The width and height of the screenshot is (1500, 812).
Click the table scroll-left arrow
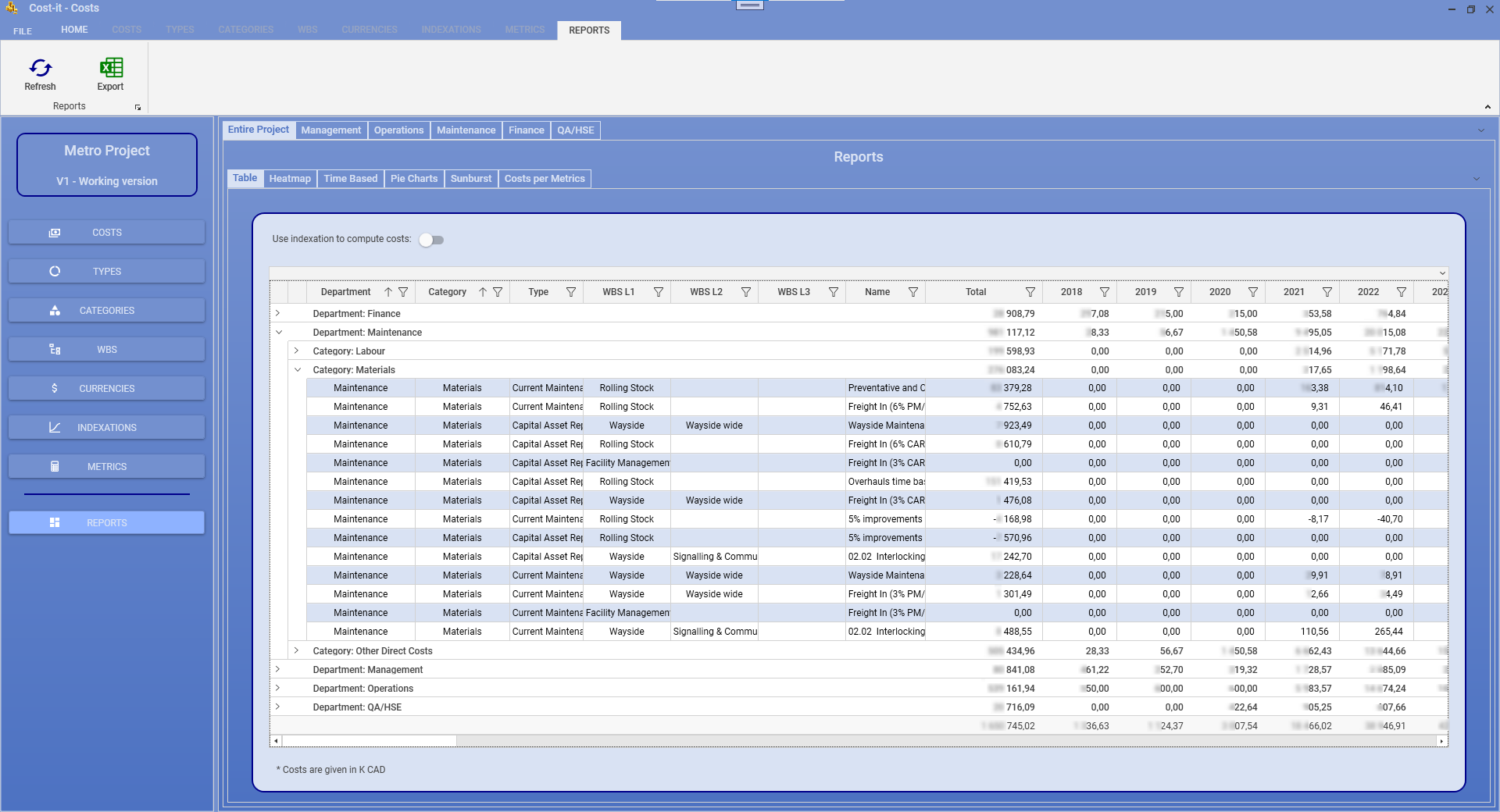pos(276,741)
